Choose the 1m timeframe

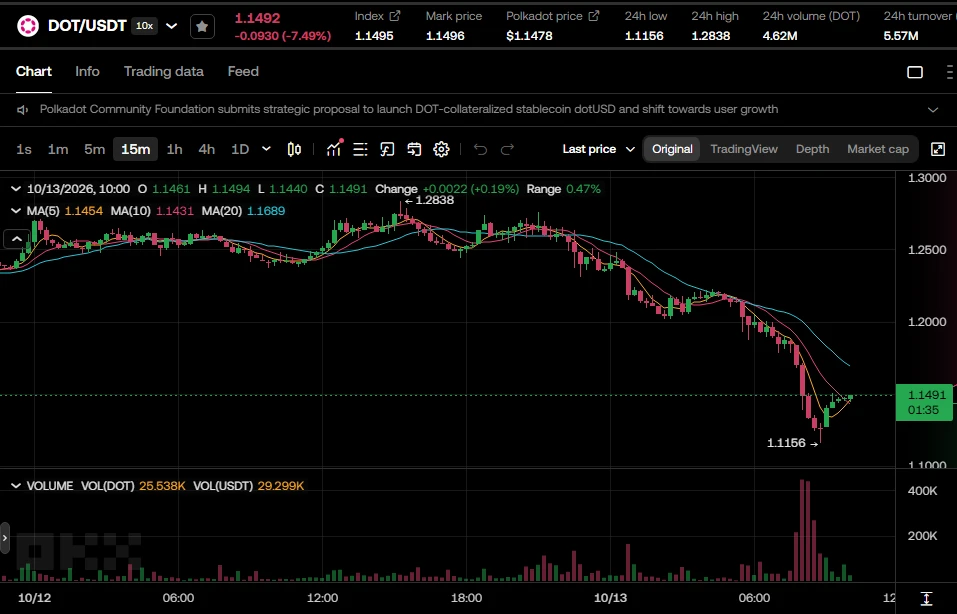point(58,149)
